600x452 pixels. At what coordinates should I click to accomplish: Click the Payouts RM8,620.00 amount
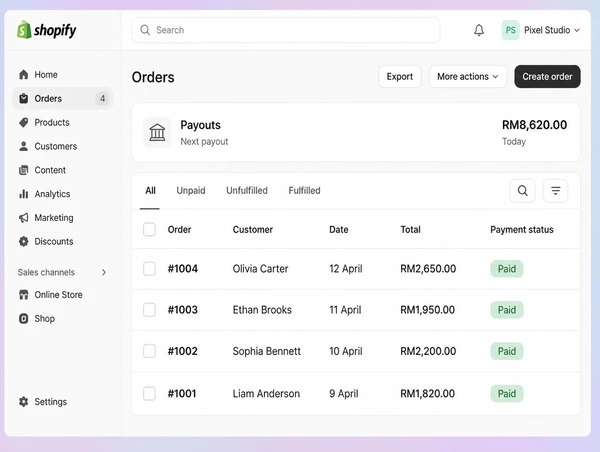(x=534, y=125)
